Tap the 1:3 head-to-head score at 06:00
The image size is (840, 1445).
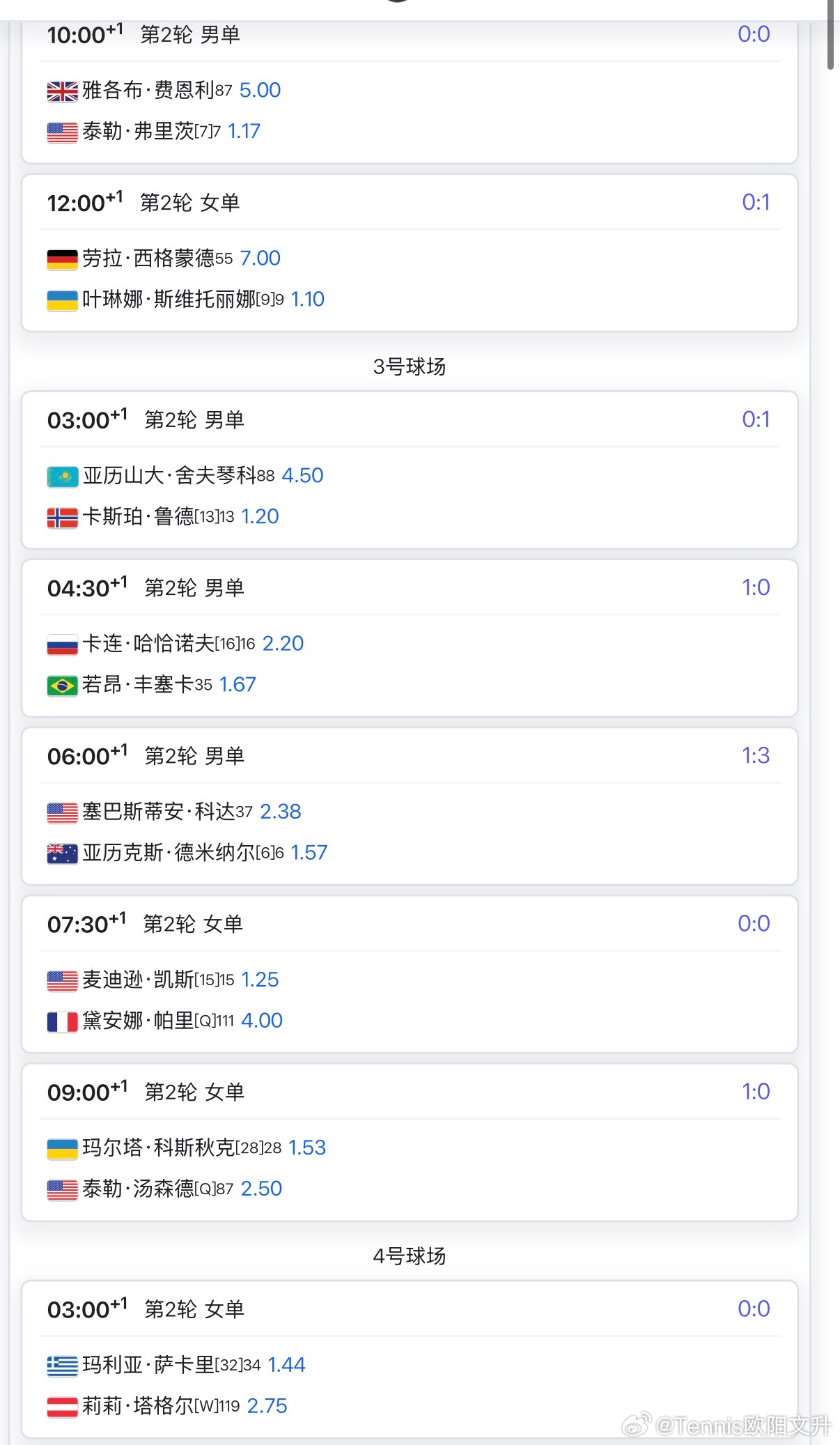755,756
